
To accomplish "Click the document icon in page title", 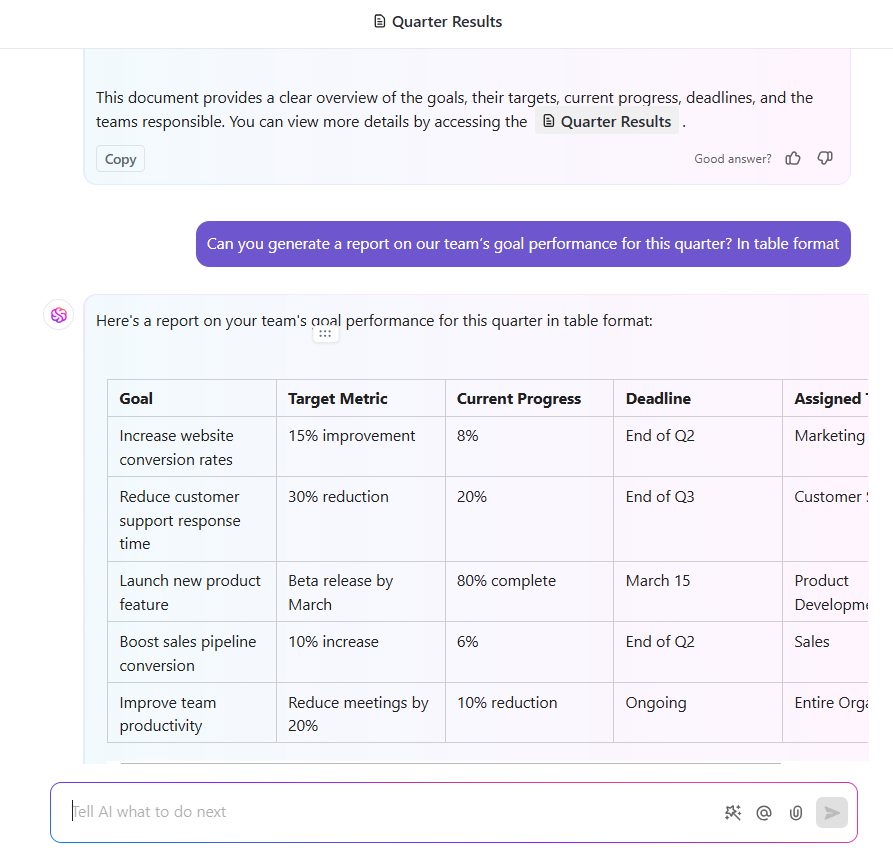I will point(380,21).
